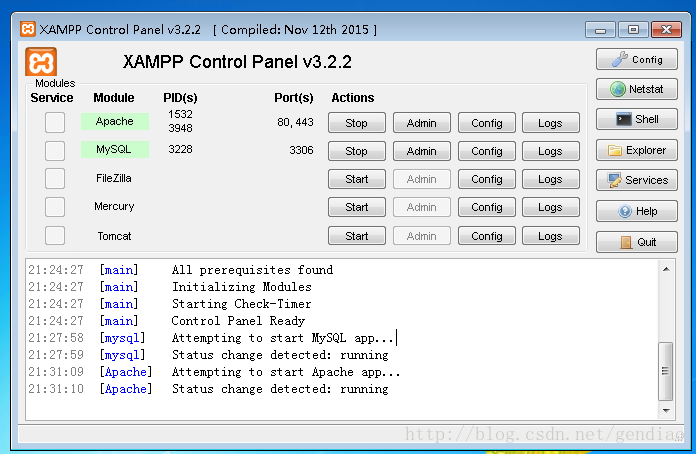Click the log scrollbar up arrow
This screenshot has height=454, width=696.
click(x=666, y=269)
